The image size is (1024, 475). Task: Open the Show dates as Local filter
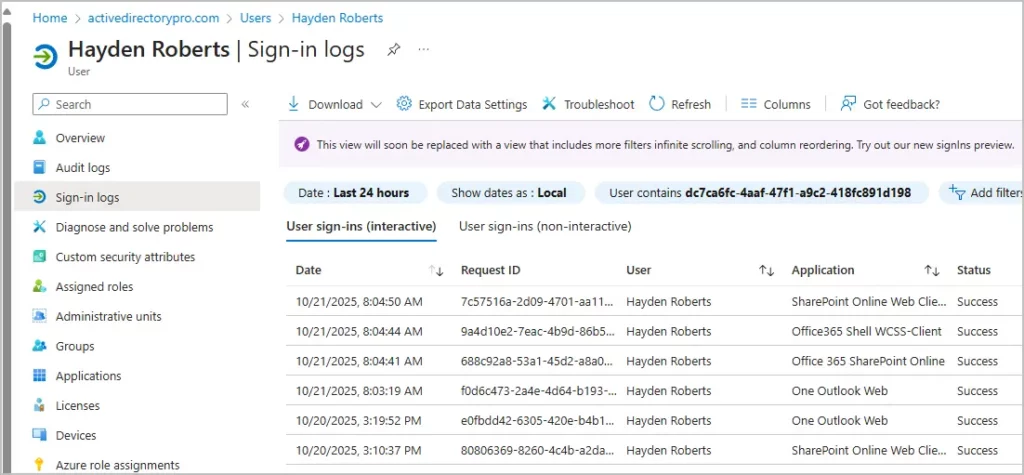coord(510,193)
